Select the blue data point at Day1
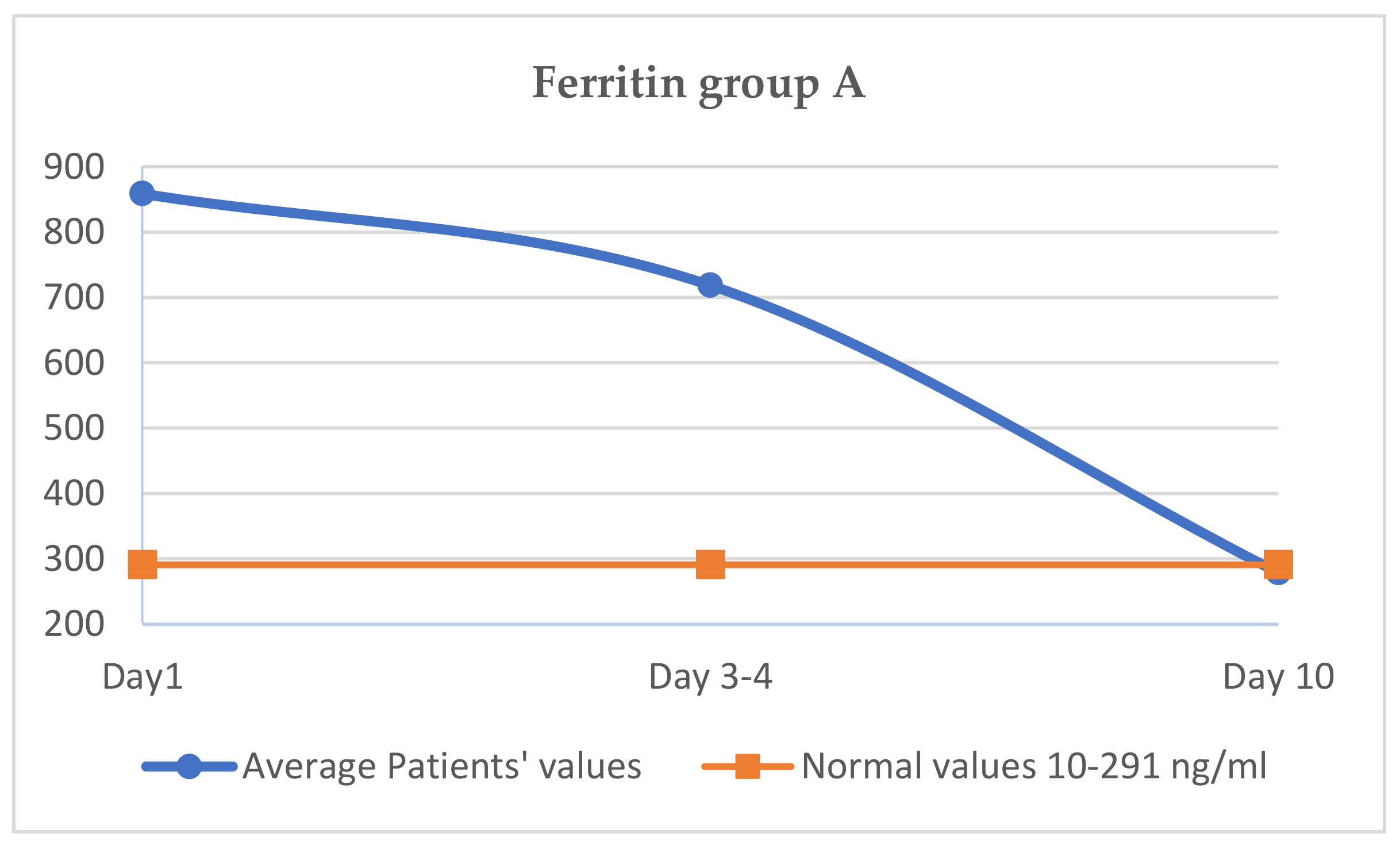The image size is (1400, 845). point(142,193)
